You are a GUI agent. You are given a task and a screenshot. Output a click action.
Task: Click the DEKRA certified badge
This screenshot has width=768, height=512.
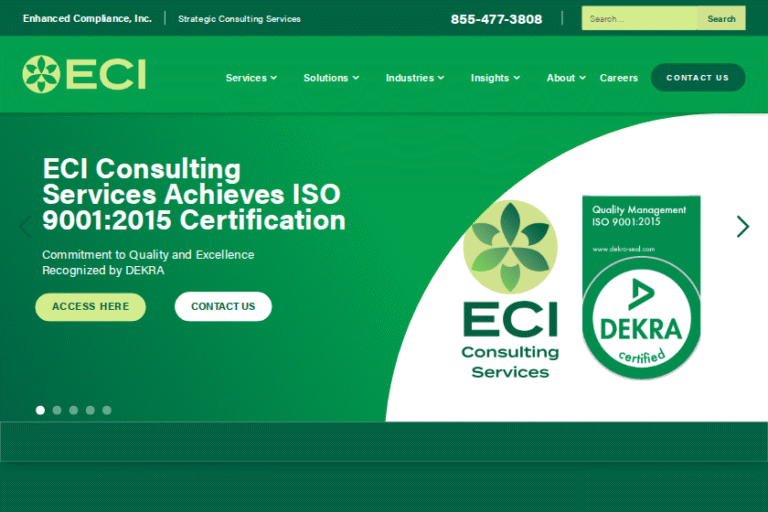click(x=641, y=288)
